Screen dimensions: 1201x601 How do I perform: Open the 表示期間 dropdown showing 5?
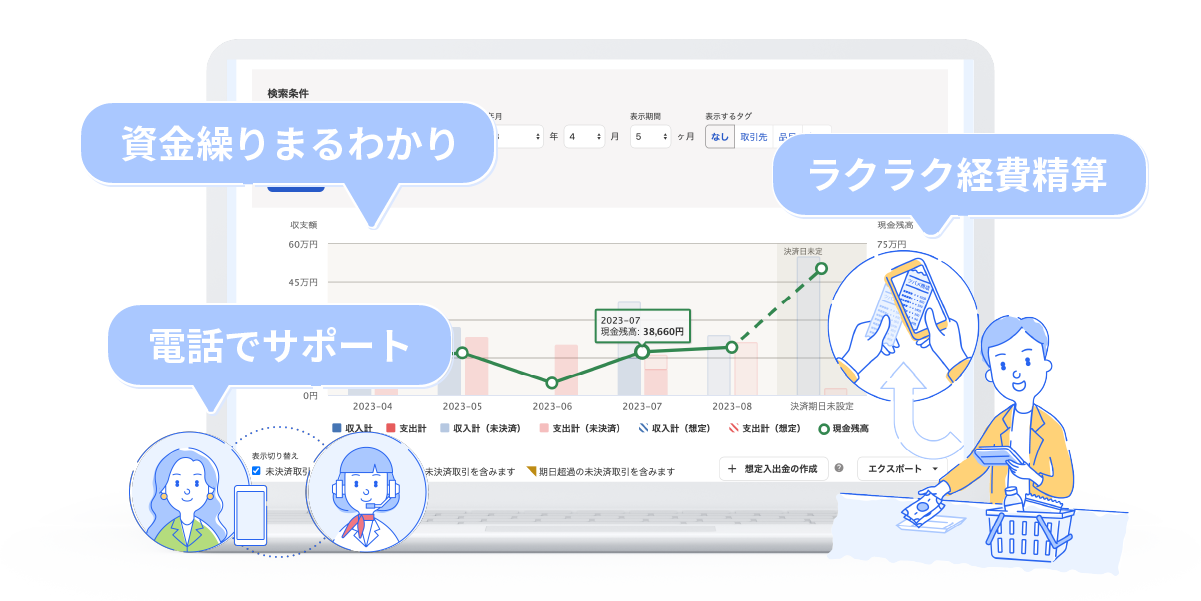pos(650,136)
